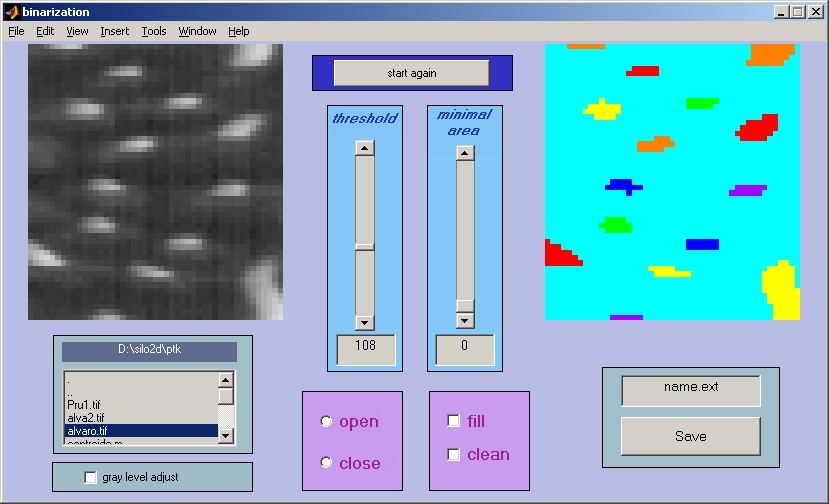Screen dimensions: 829x504
Task: Click the Save button
Action: point(690,436)
